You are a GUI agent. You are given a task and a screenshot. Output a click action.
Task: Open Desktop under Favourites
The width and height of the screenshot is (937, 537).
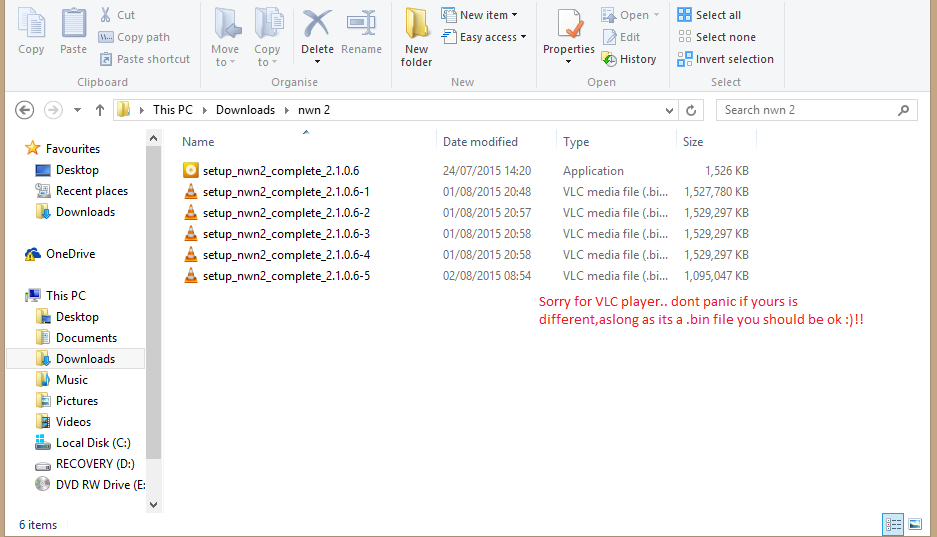point(67,170)
